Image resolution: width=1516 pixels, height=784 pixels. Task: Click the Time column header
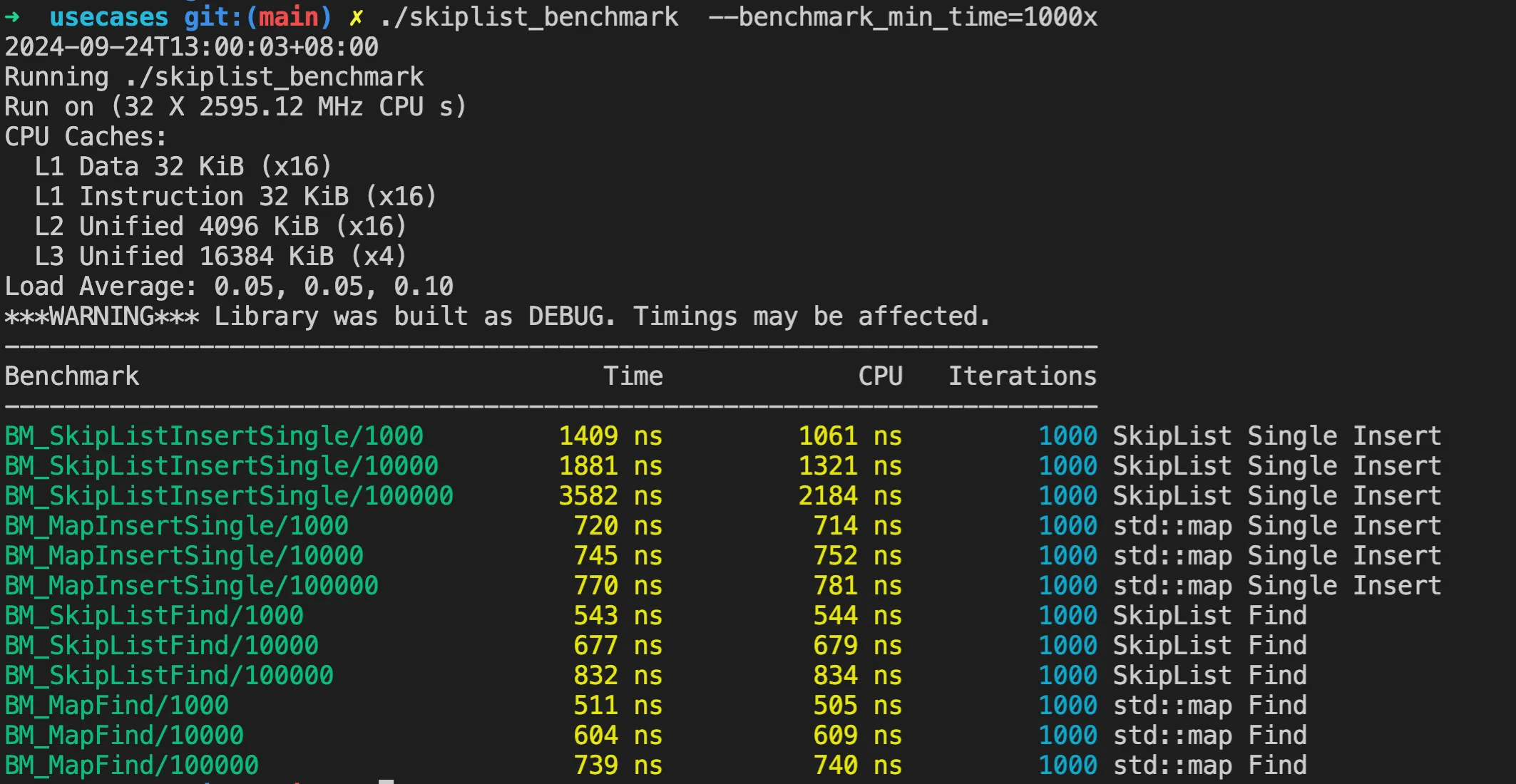(632, 376)
